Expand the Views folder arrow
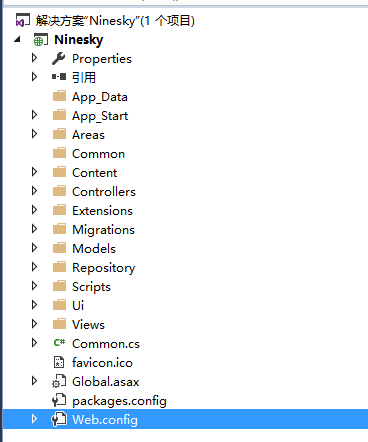Screen dimensions: 368x442 pyautogui.click(x=34, y=324)
